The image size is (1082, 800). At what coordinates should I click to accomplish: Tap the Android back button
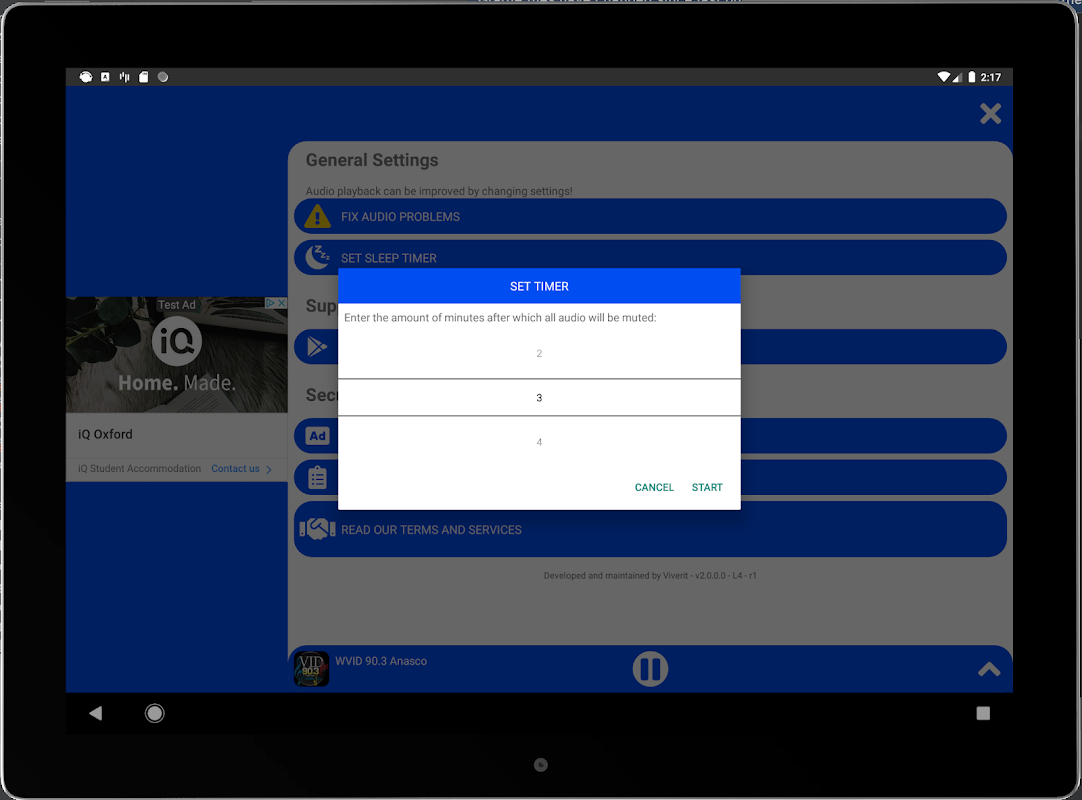96,713
